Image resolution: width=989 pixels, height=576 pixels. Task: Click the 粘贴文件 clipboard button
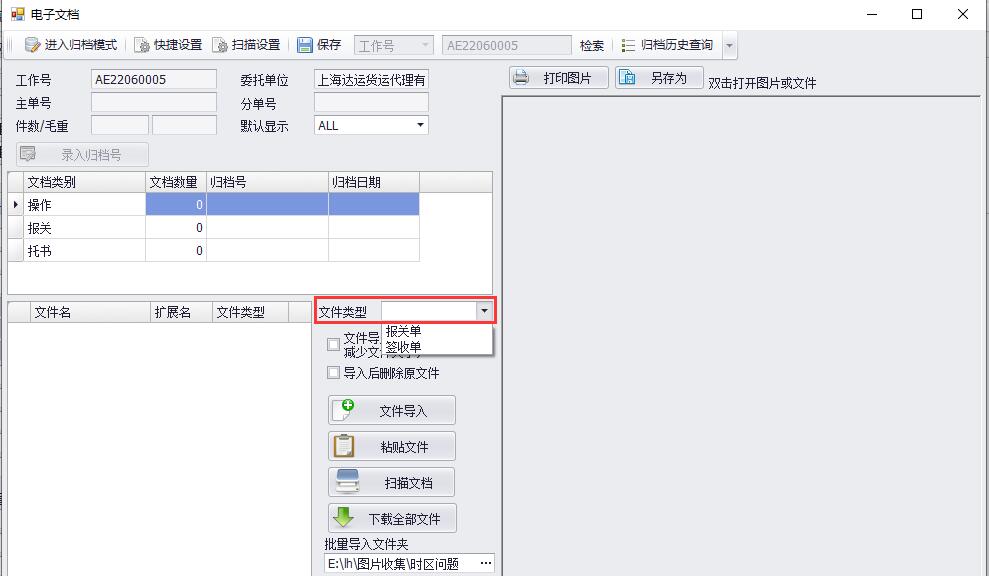click(x=392, y=447)
